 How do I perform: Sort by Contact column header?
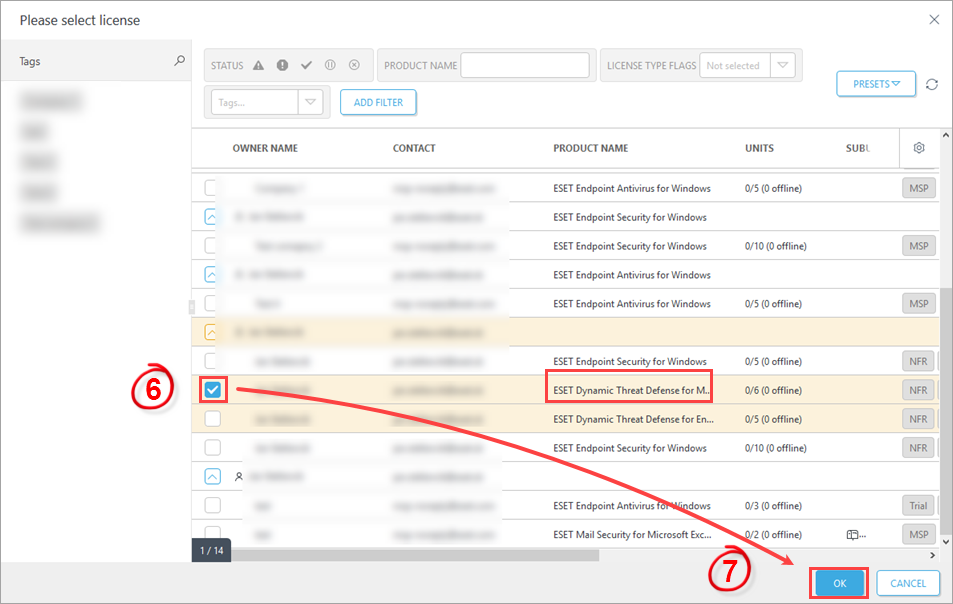[x=414, y=148]
